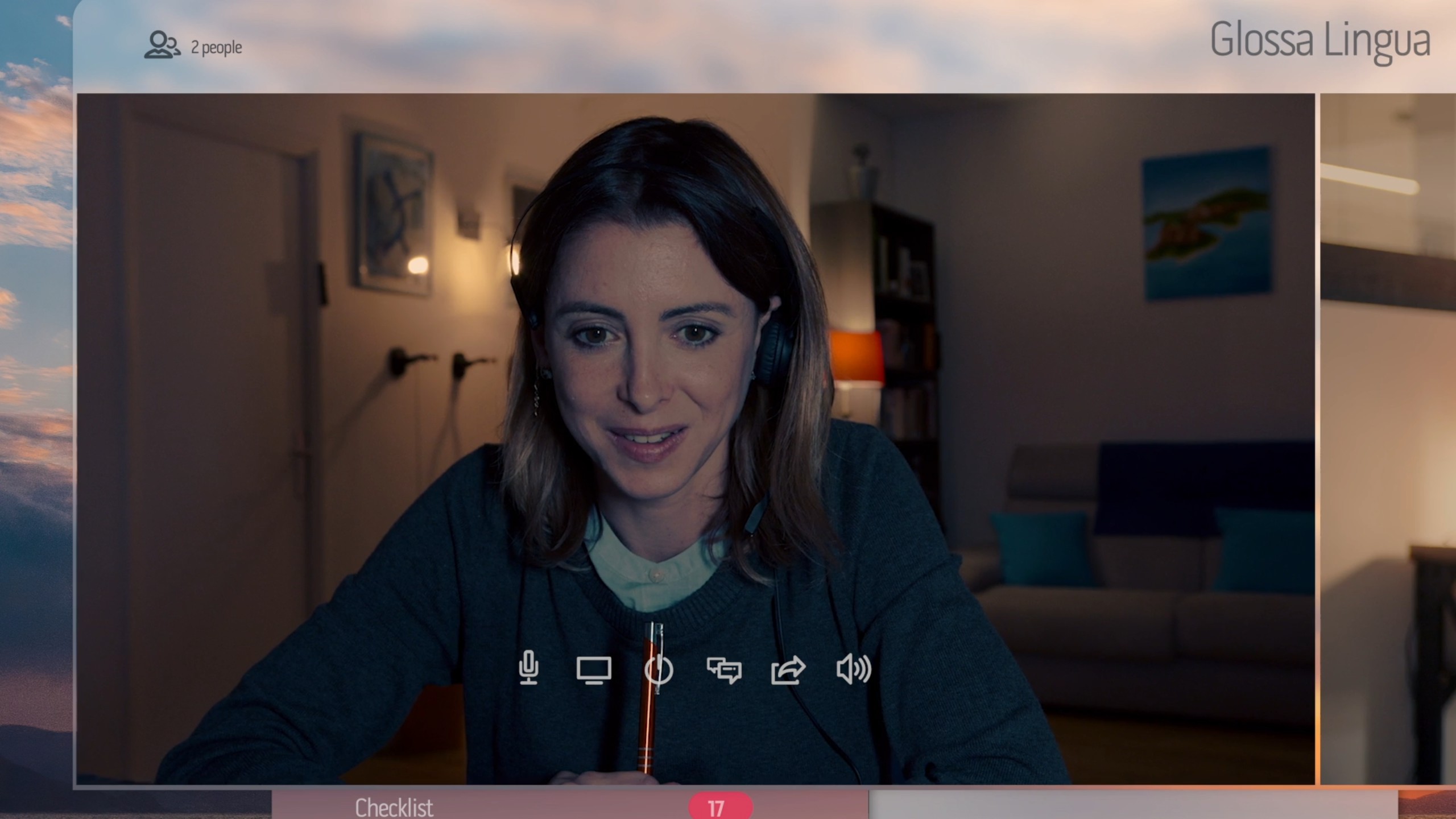Click the sunset strip right of gray panel
Viewport: 1456px width, 819px height.
pyautogui.click(x=1426, y=805)
